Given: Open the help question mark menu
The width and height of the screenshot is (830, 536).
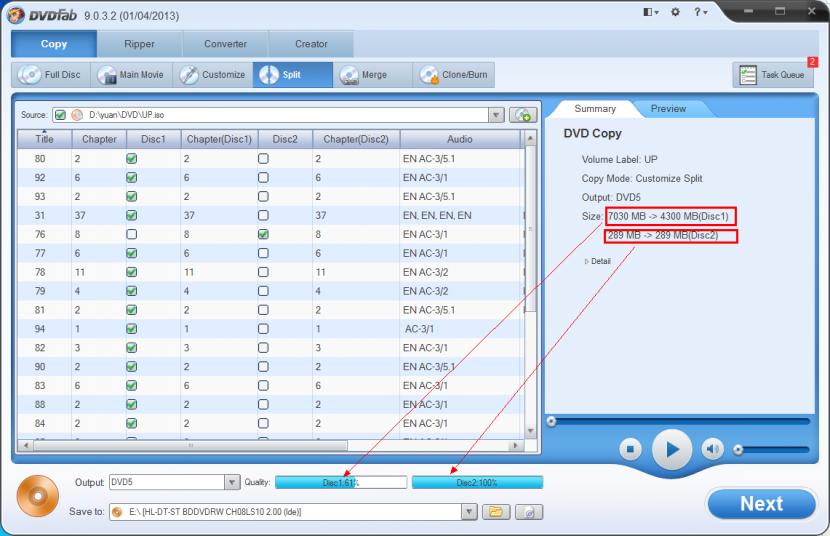Looking at the screenshot, I should pos(700,12).
